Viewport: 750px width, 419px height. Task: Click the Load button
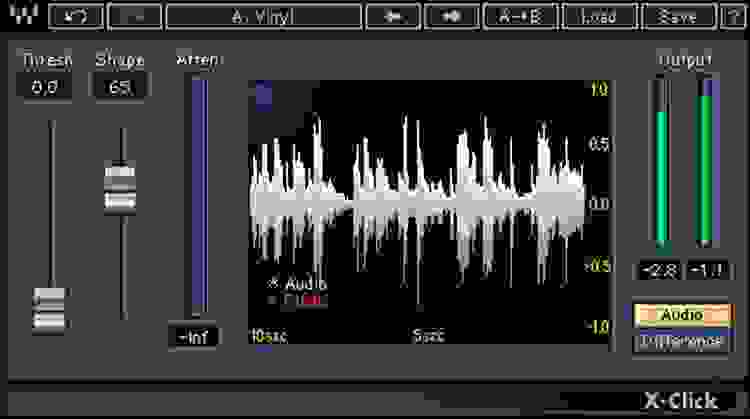(599, 17)
